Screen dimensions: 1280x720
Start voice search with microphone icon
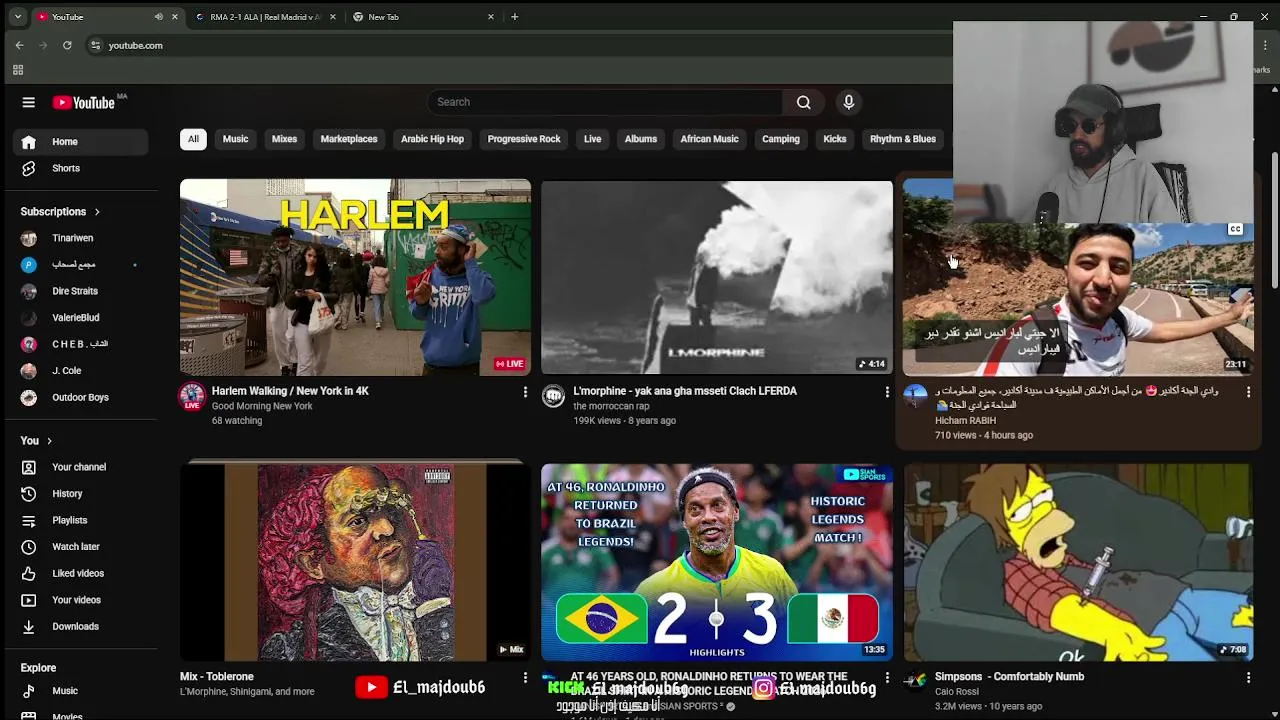848,102
